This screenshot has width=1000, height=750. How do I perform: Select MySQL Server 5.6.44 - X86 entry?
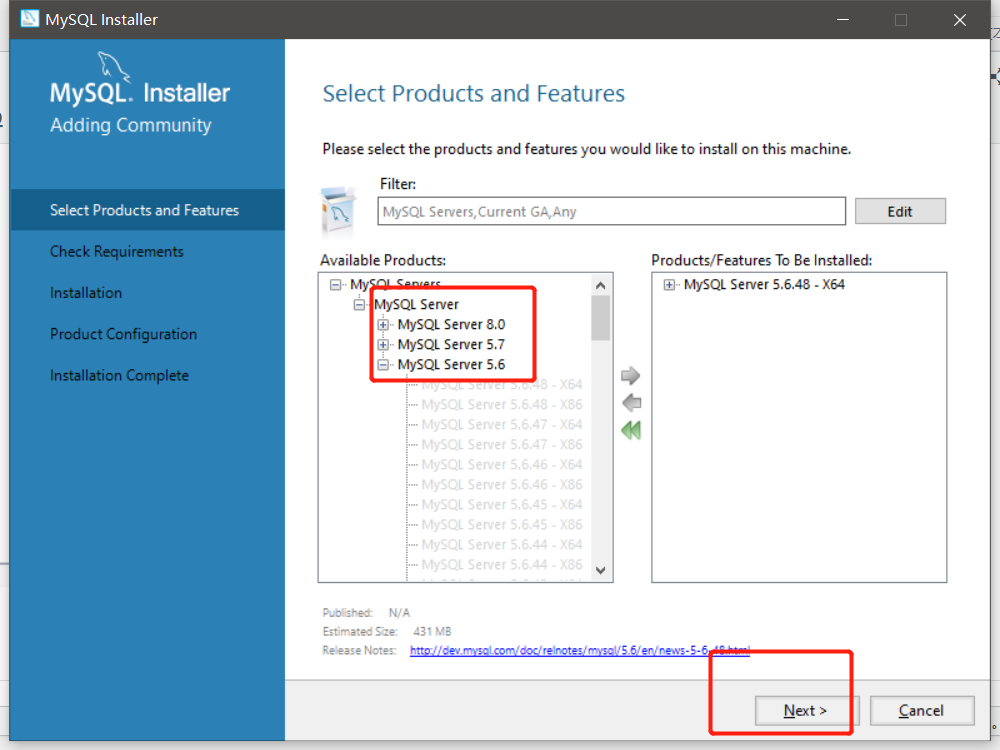(x=501, y=564)
